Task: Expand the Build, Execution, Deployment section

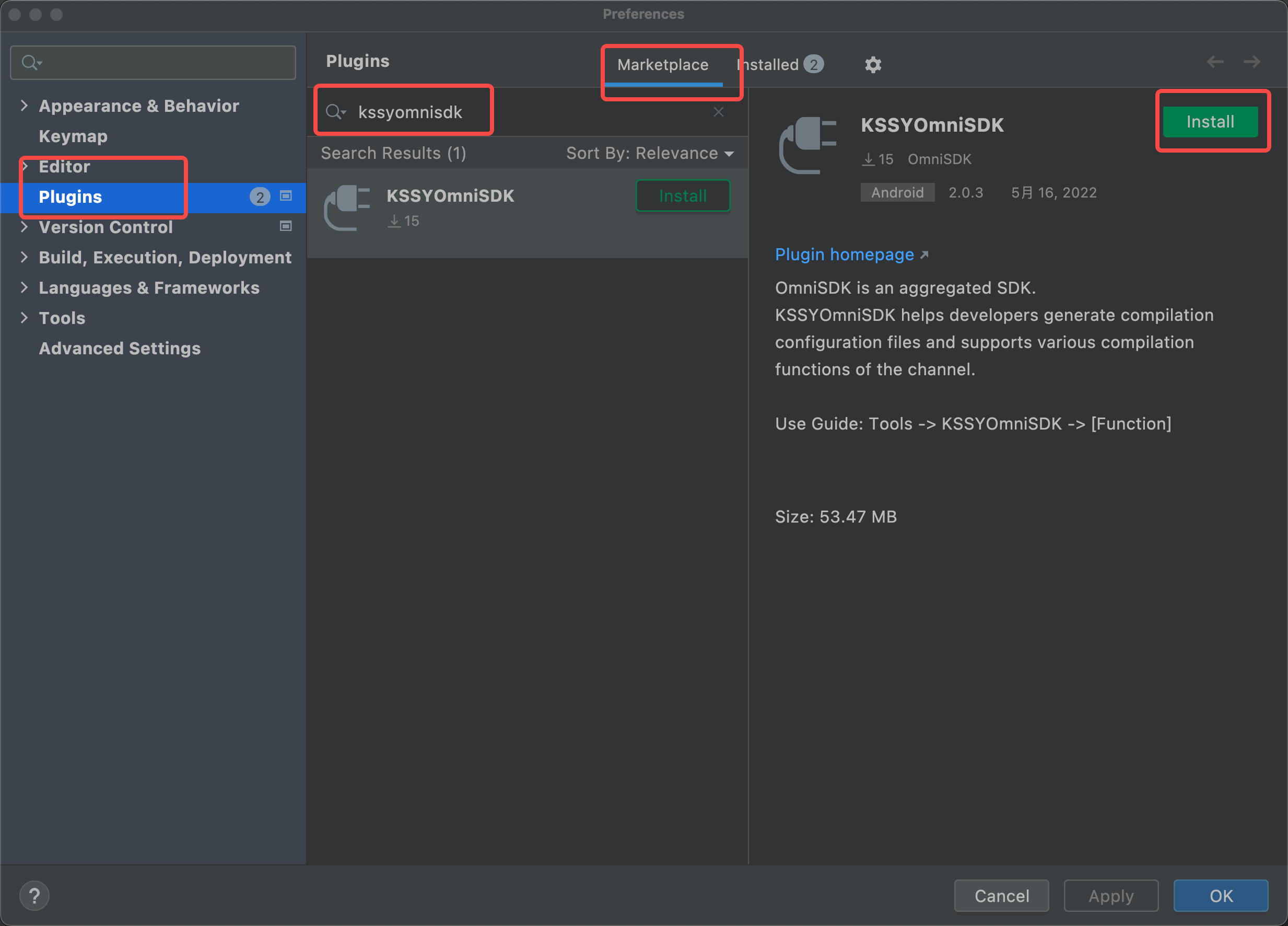Action: click(24, 257)
